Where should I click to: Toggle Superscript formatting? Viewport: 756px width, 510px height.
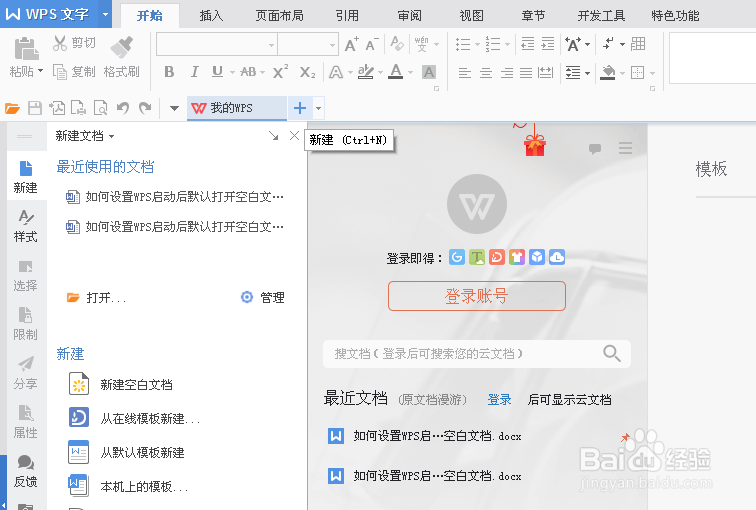[280, 72]
